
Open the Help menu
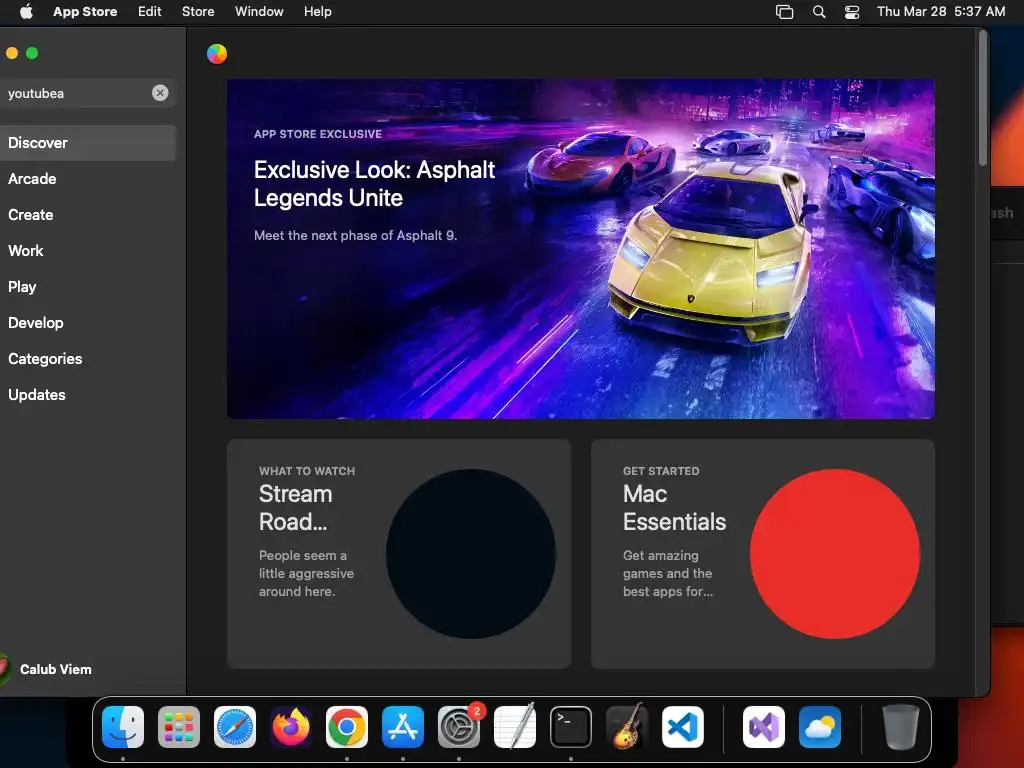(x=317, y=12)
